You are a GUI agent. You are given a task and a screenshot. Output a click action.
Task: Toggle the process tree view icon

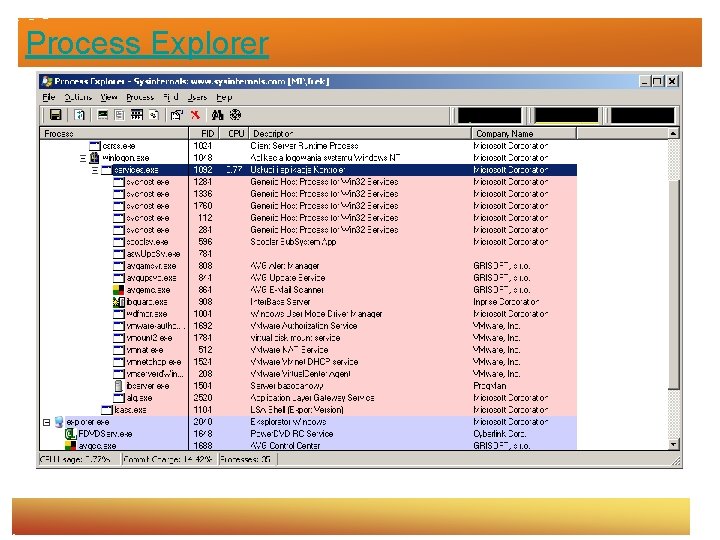tap(119, 115)
